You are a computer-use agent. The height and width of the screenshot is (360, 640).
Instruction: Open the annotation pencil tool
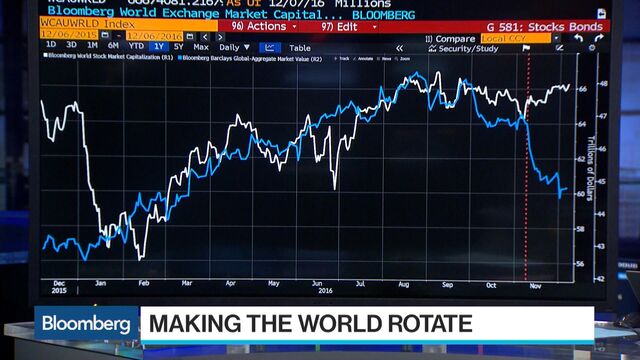[x=560, y=48]
